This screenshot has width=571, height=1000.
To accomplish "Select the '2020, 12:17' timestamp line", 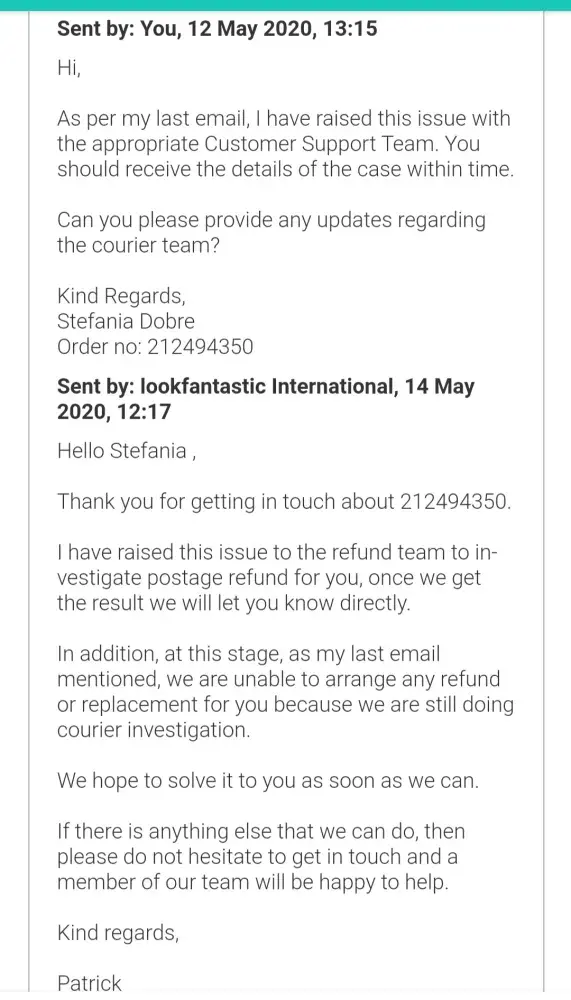I will click(114, 412).
